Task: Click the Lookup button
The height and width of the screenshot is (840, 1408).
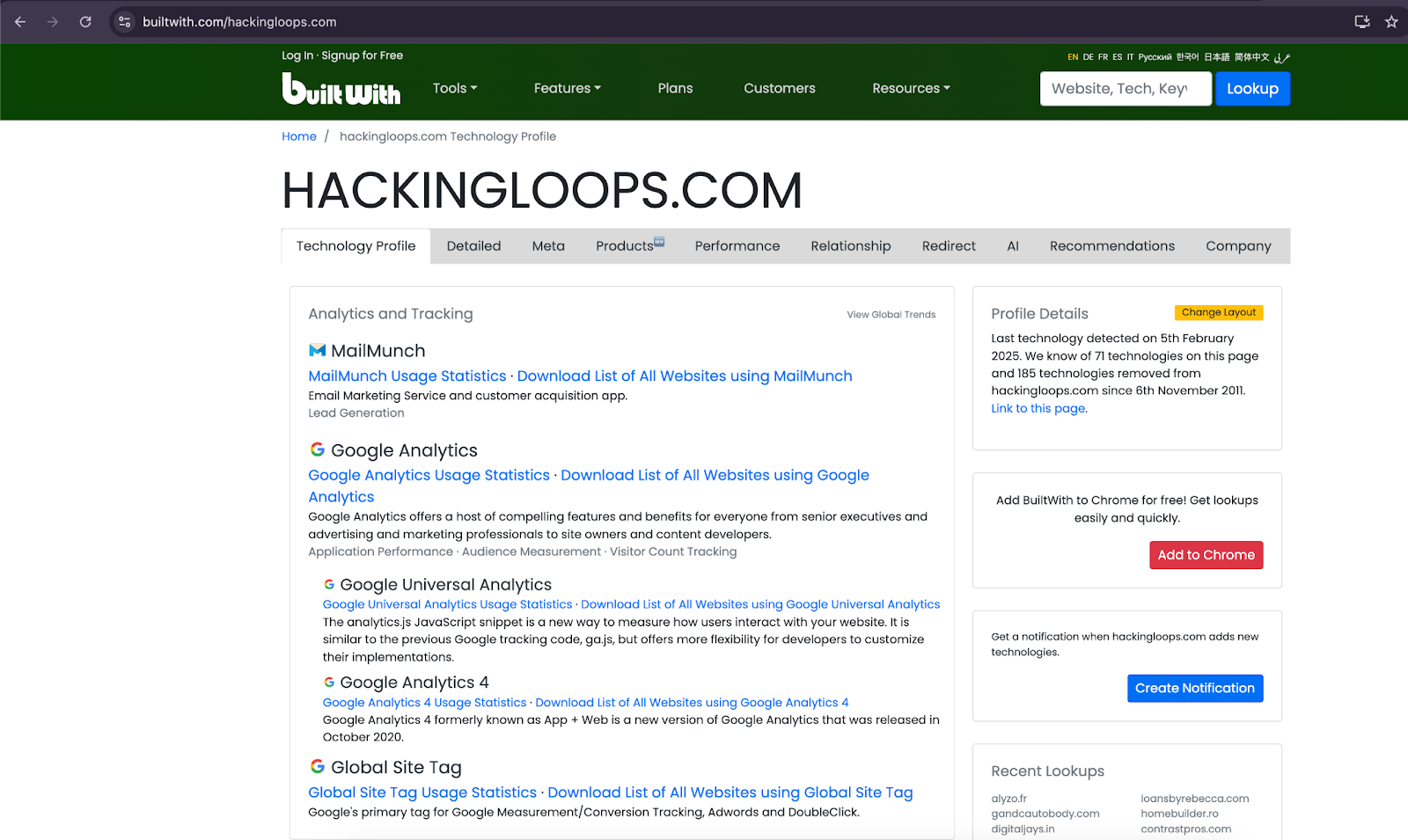Action: (x=1252, y=89)
